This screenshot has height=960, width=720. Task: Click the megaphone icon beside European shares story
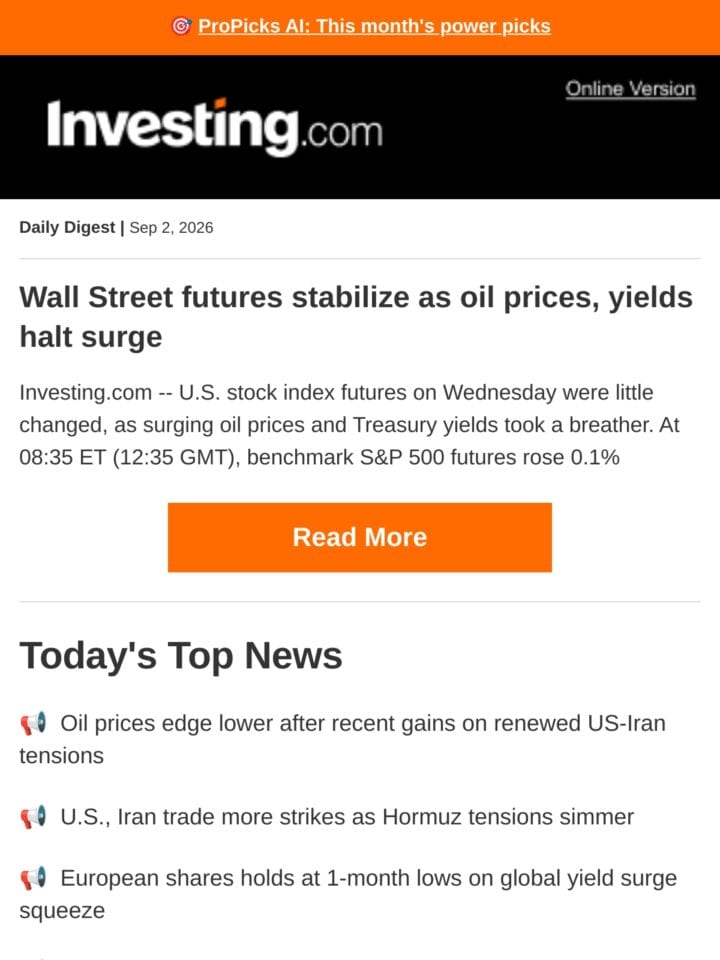(x=33, y=878)
